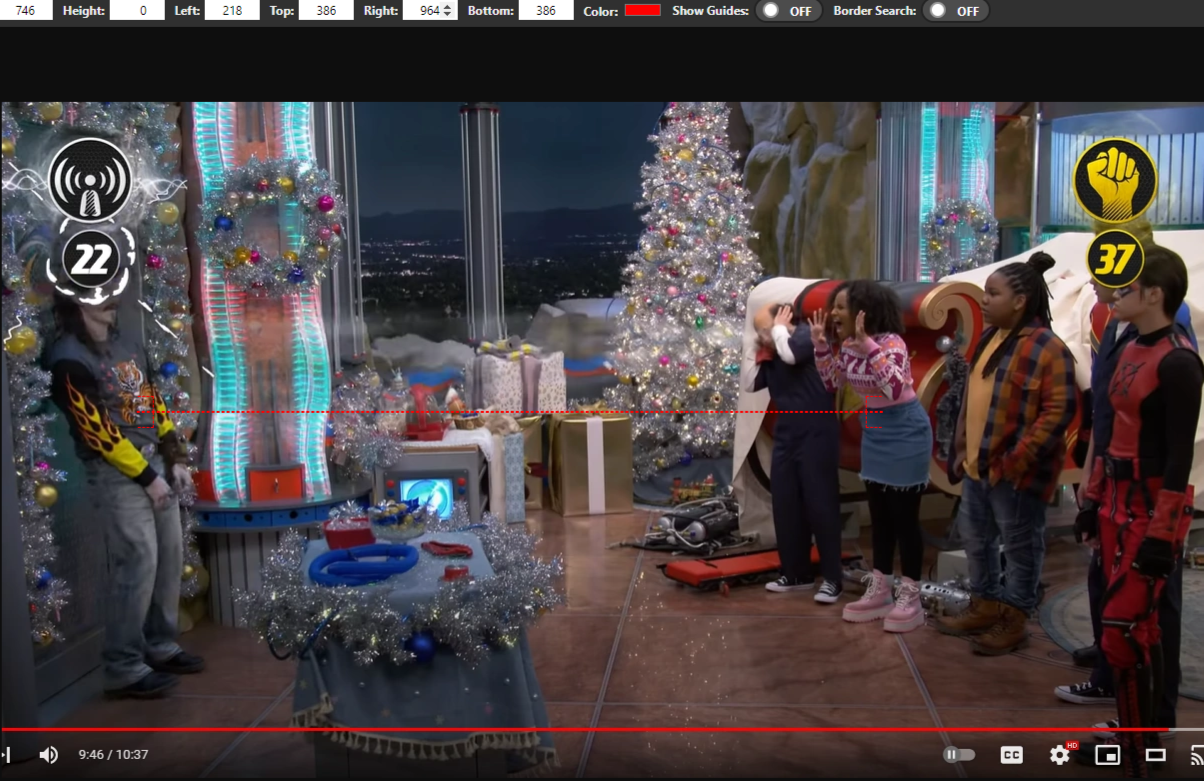Mute the video with the speaker icon
This screenshot has width=1204, height=781.
48,755
